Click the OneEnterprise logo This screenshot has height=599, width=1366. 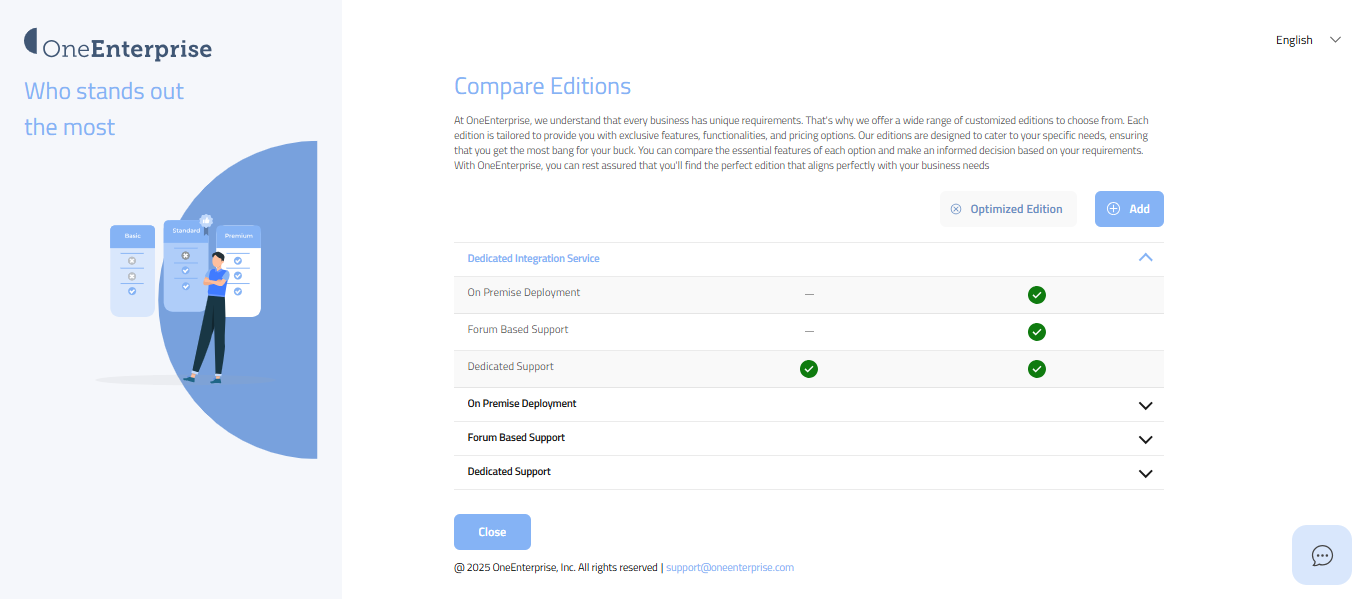118,47
